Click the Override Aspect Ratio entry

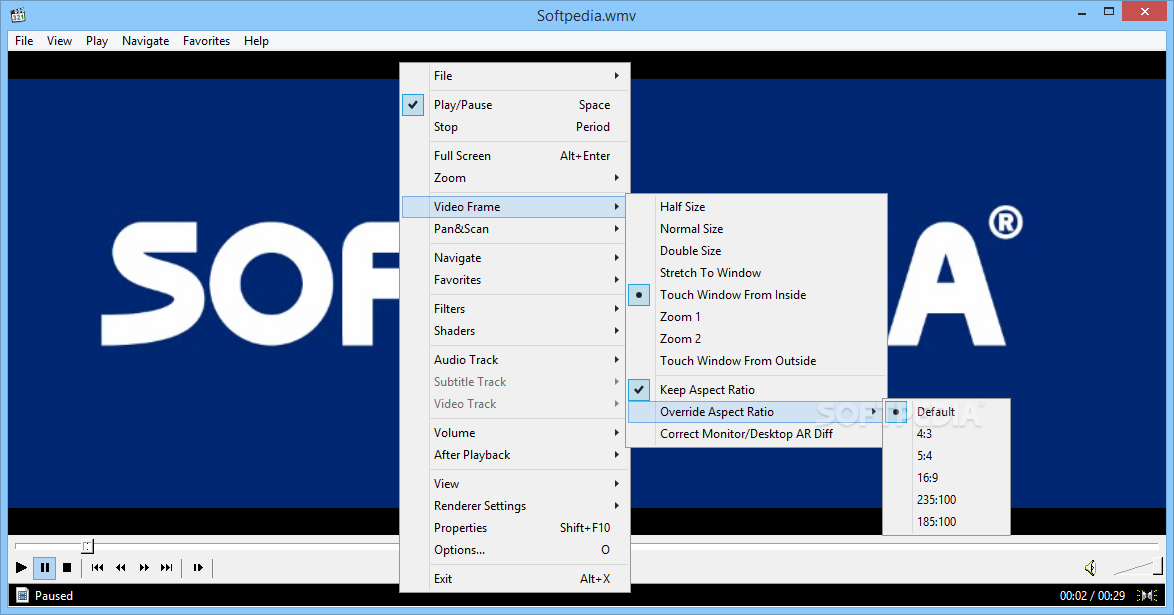[x=756, y=411]
